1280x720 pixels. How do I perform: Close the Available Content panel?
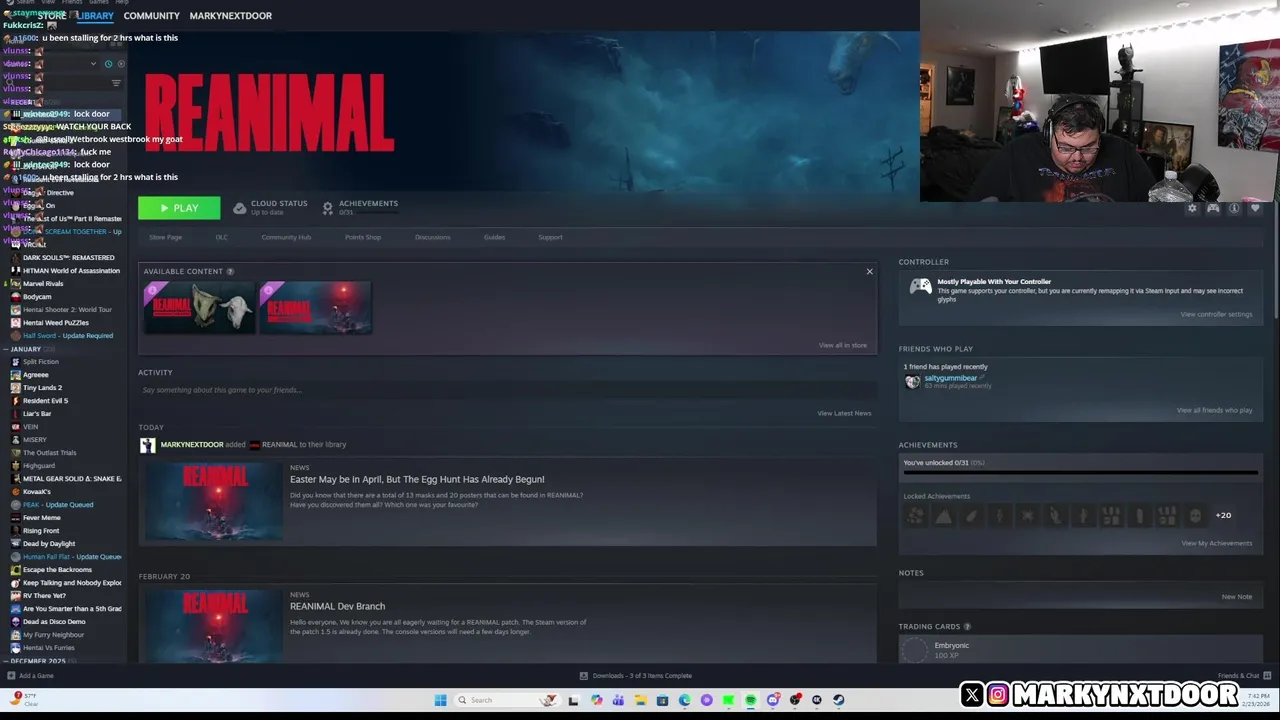coord(869,272)
